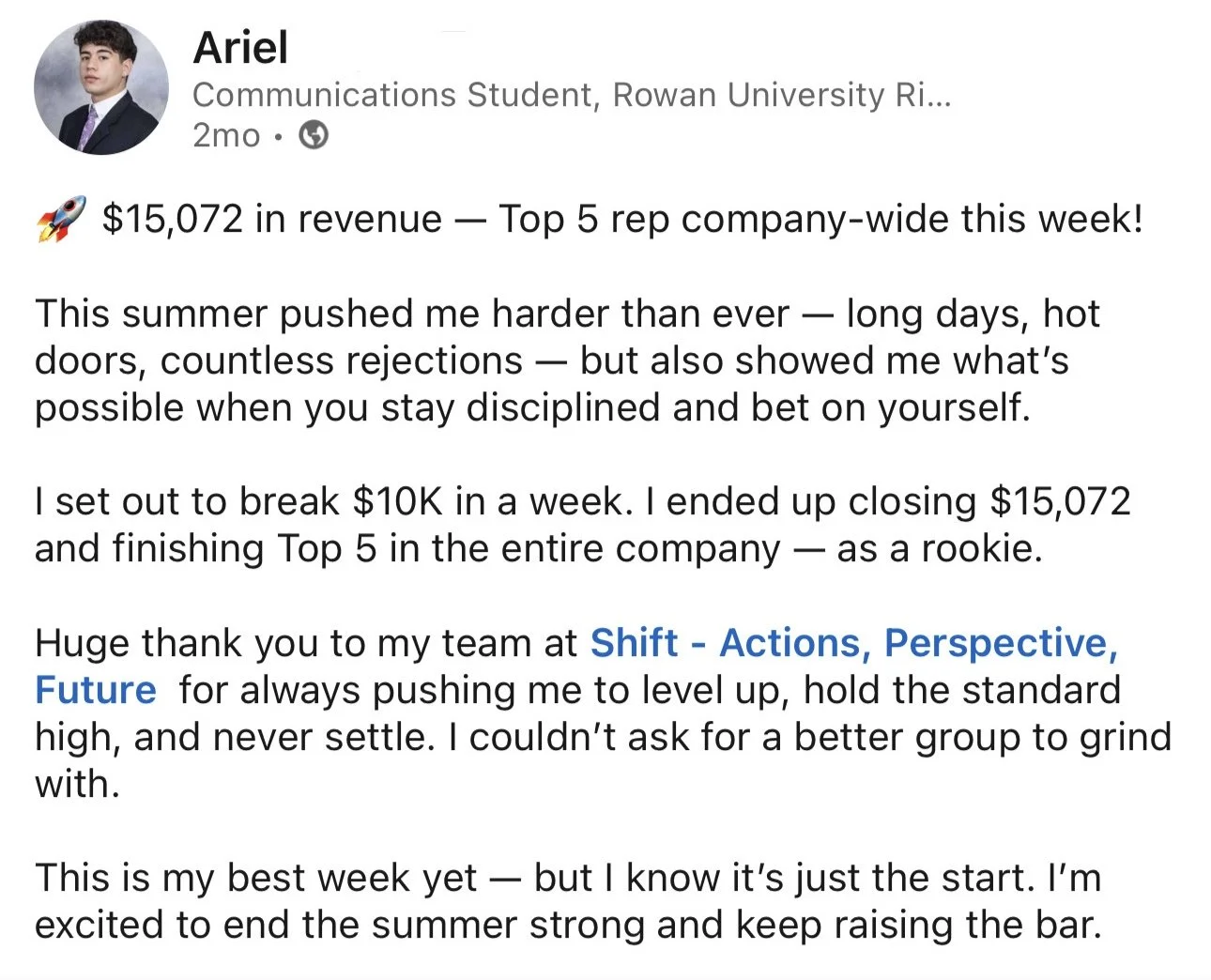Screen dimensions: 1211x980
Task: Click the author name "Ariel"
Action: 240,47
